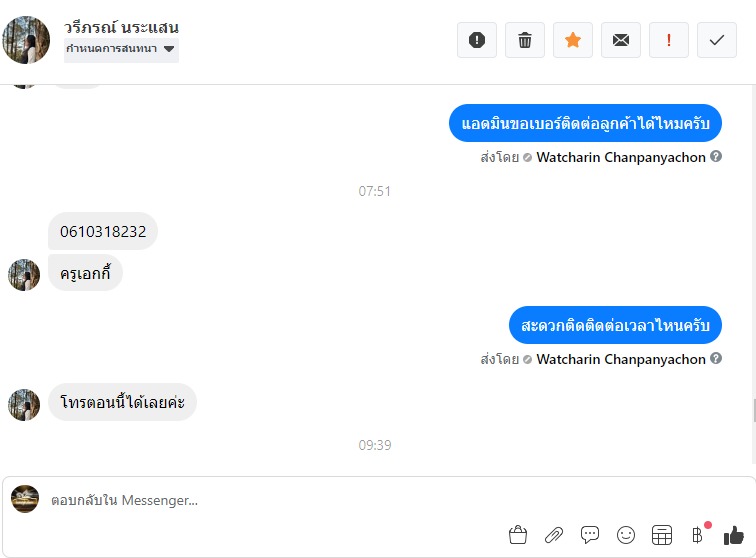Click the chat scrollbar thumb
This screenshot has height=558, width=756.
click(x=754, y=410)
